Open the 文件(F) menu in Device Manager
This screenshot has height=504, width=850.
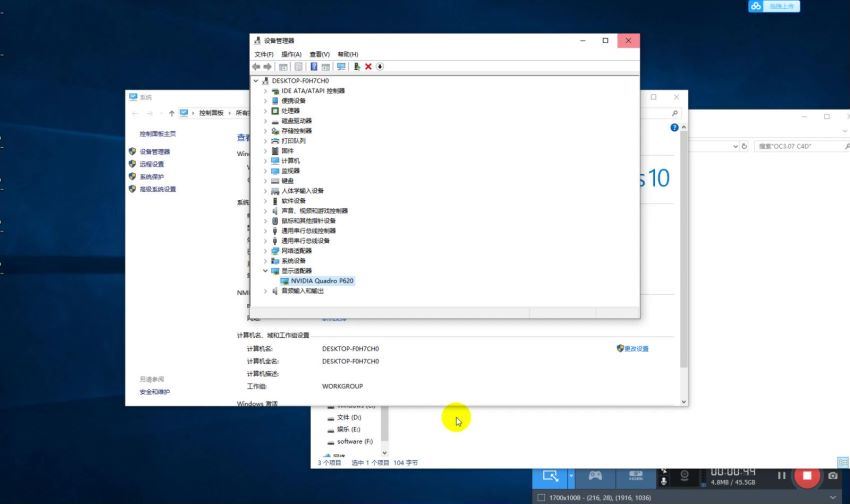[263, 54]
